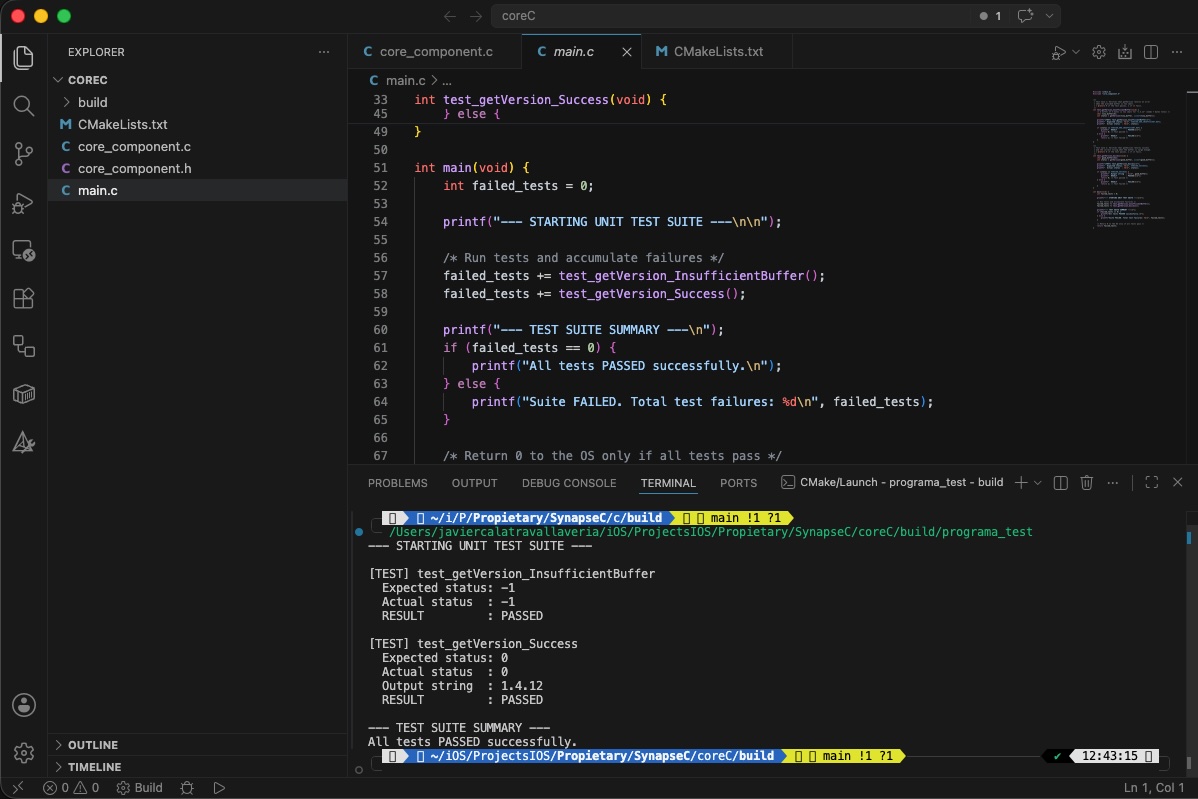Click the launch play icon in status bar
The height and width of the screenshot is (799, 1198).
click(x=219, y=788)
